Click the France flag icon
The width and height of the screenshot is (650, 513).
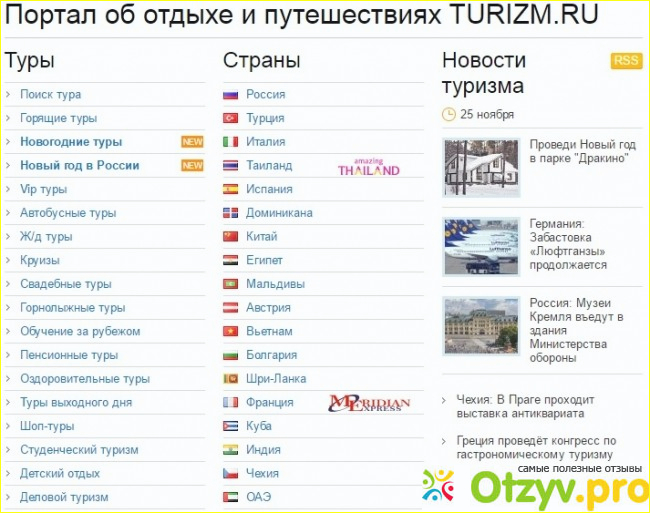point(230,402)
